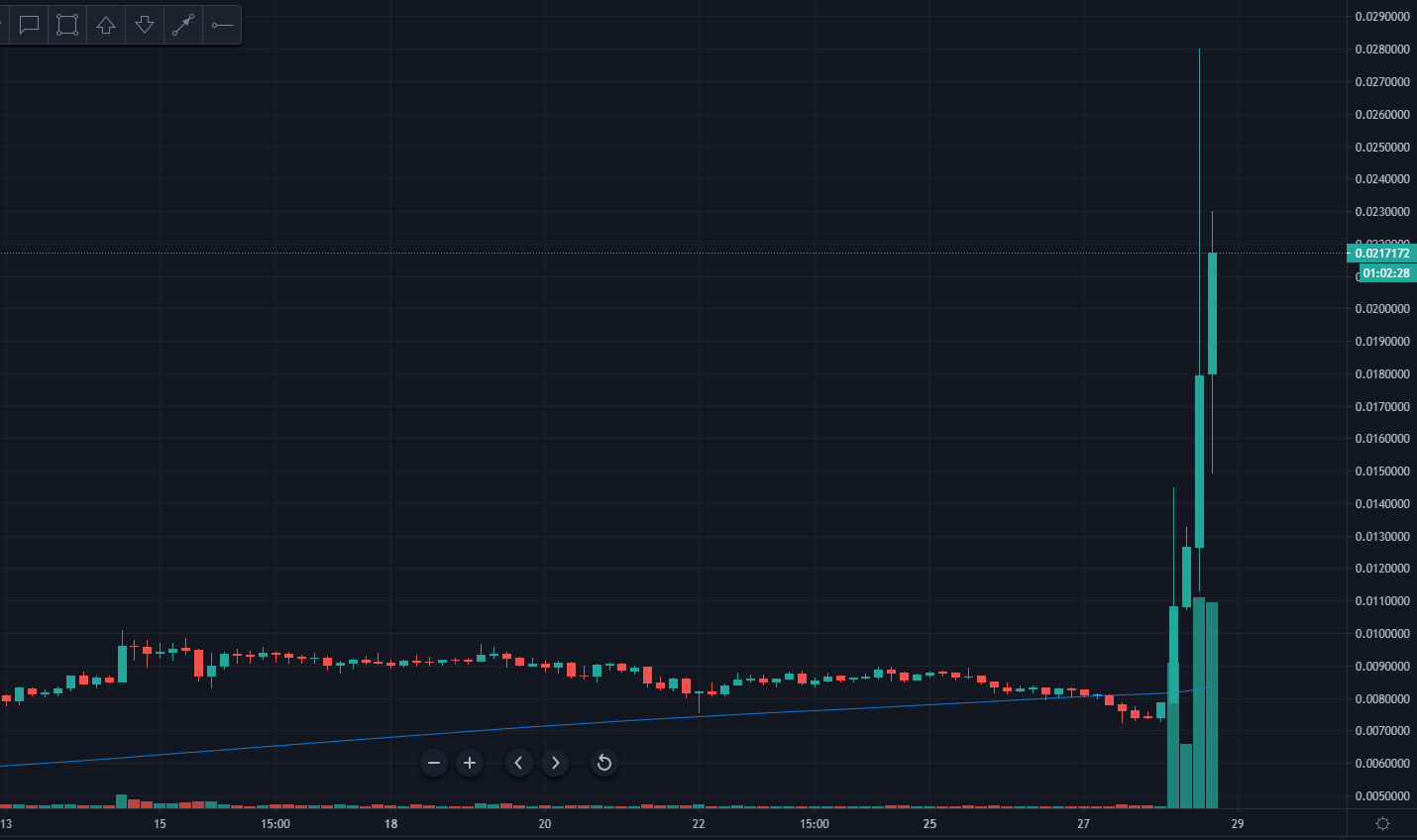Pick the arrow-up marker tool

pos(105,25)
